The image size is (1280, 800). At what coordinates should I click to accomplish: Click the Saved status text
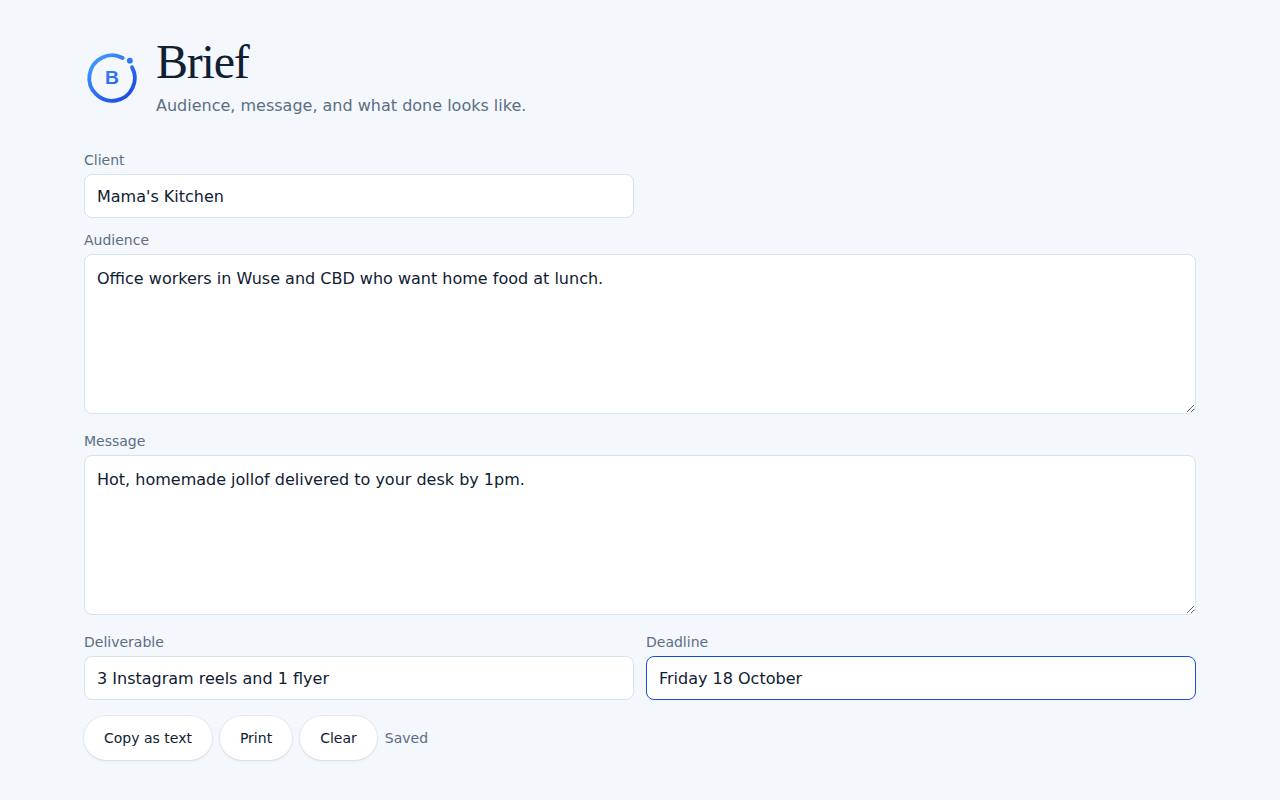coord(406,738)
